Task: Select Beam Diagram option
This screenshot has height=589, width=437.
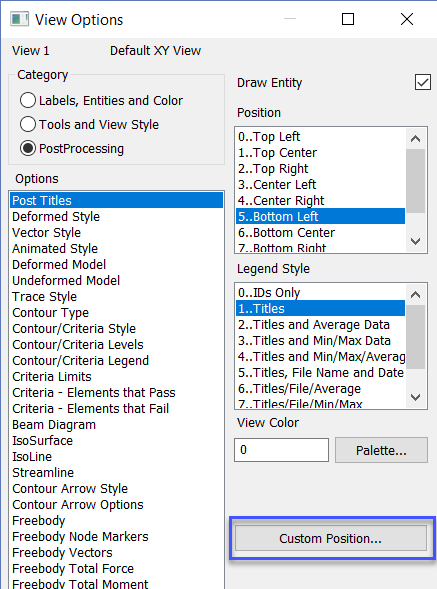Action: (116, 425)
